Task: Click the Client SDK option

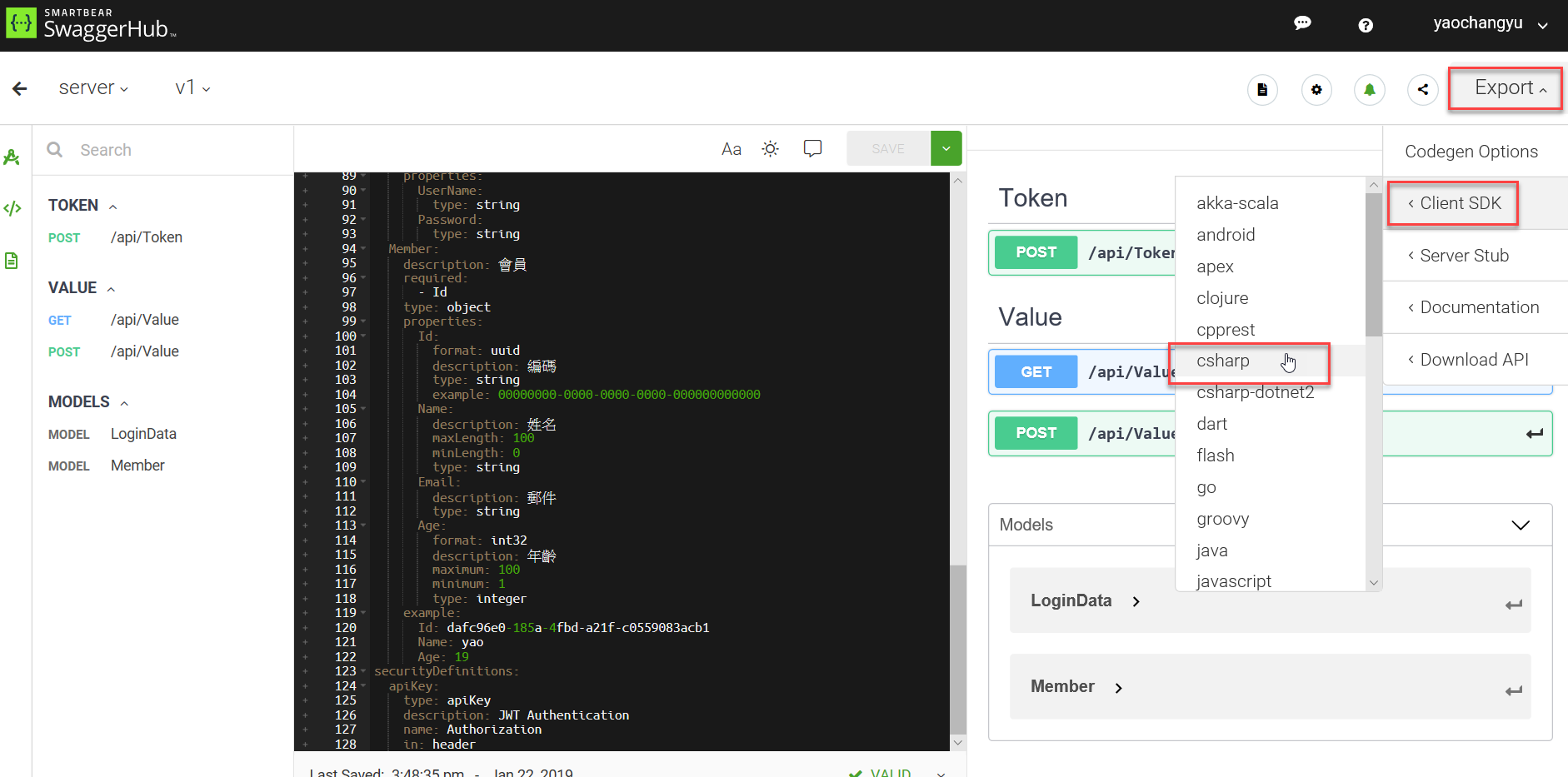Action: (1453, 202)
